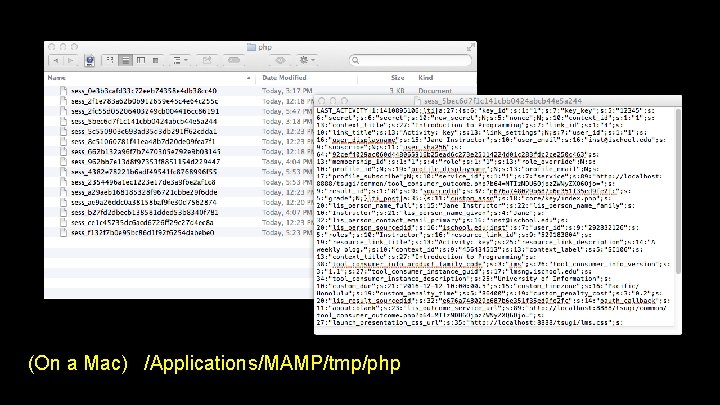
Task: Go forward in the php Finder window
Action: tap(70, 60)
